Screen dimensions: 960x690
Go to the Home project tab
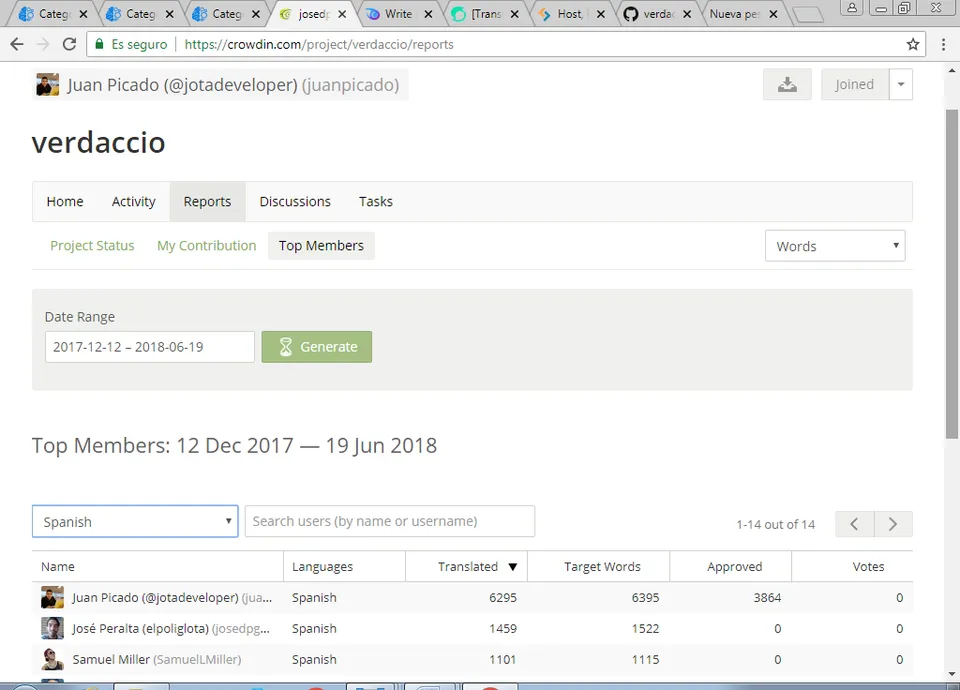pos(65,201)
